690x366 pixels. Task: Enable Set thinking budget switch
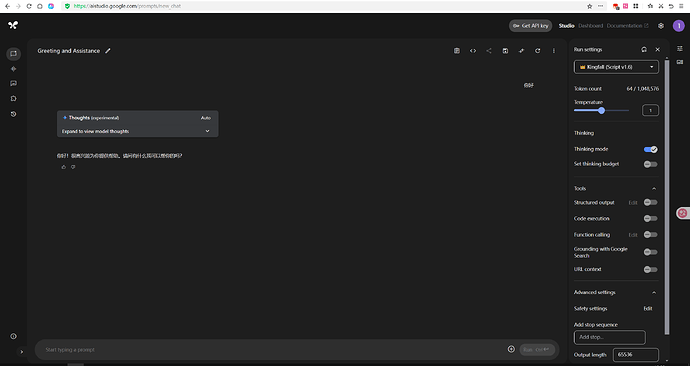(650, 164)
